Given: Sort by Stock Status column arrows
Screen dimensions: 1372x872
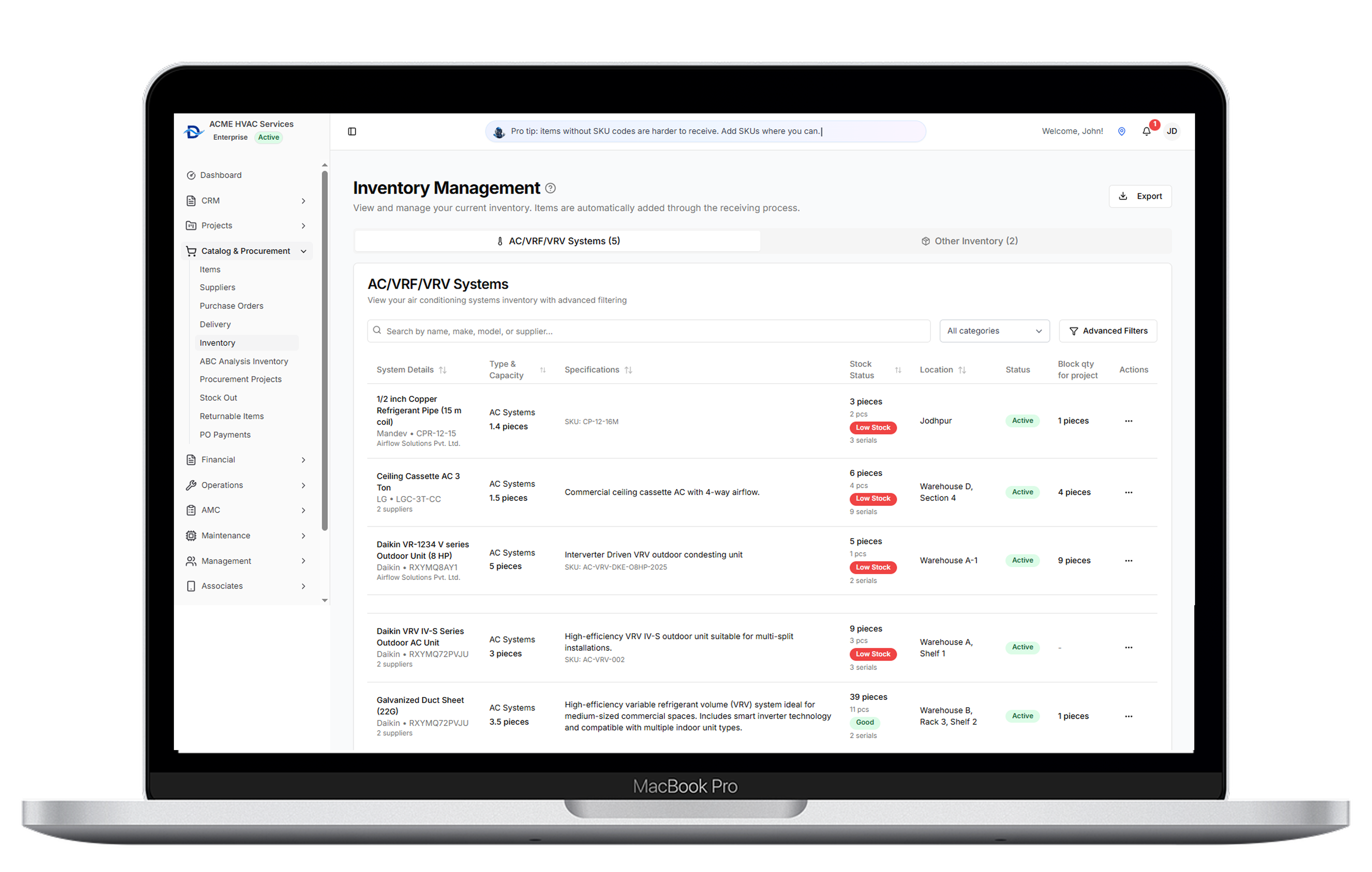Looking at the screenshot, I should pos(898,370).
